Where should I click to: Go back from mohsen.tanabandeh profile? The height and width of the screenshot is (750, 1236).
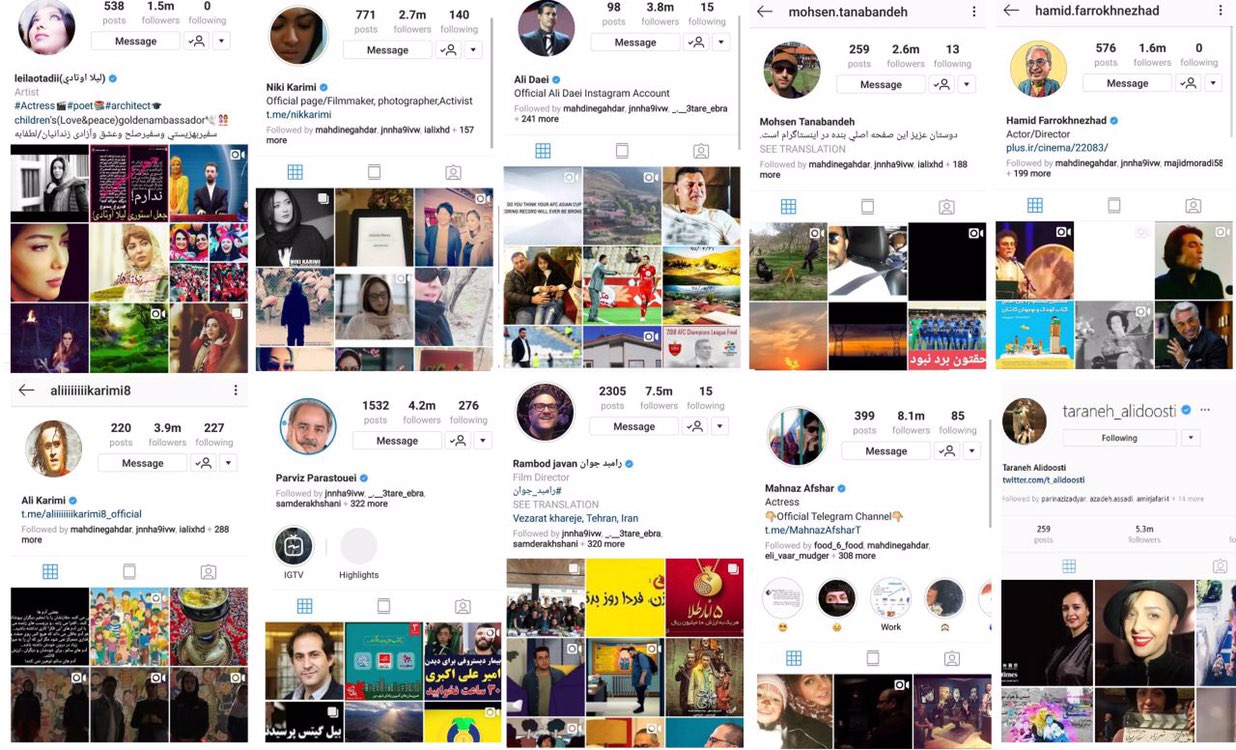(x=765, y=11)
